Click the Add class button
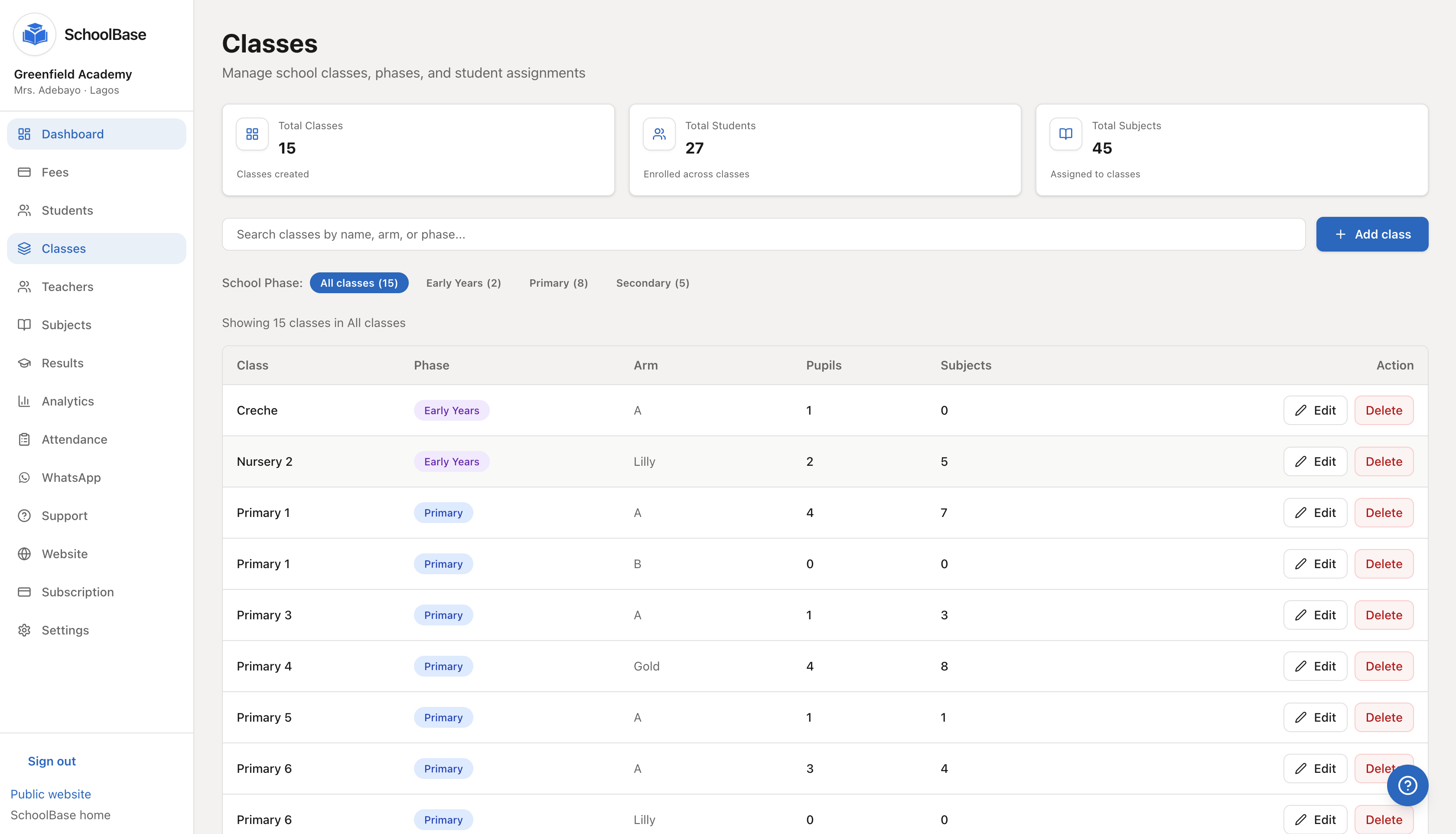Image resolution: width=1456 pixels, height=834 pixels. pyautogui.click(x=1372, y=234)
